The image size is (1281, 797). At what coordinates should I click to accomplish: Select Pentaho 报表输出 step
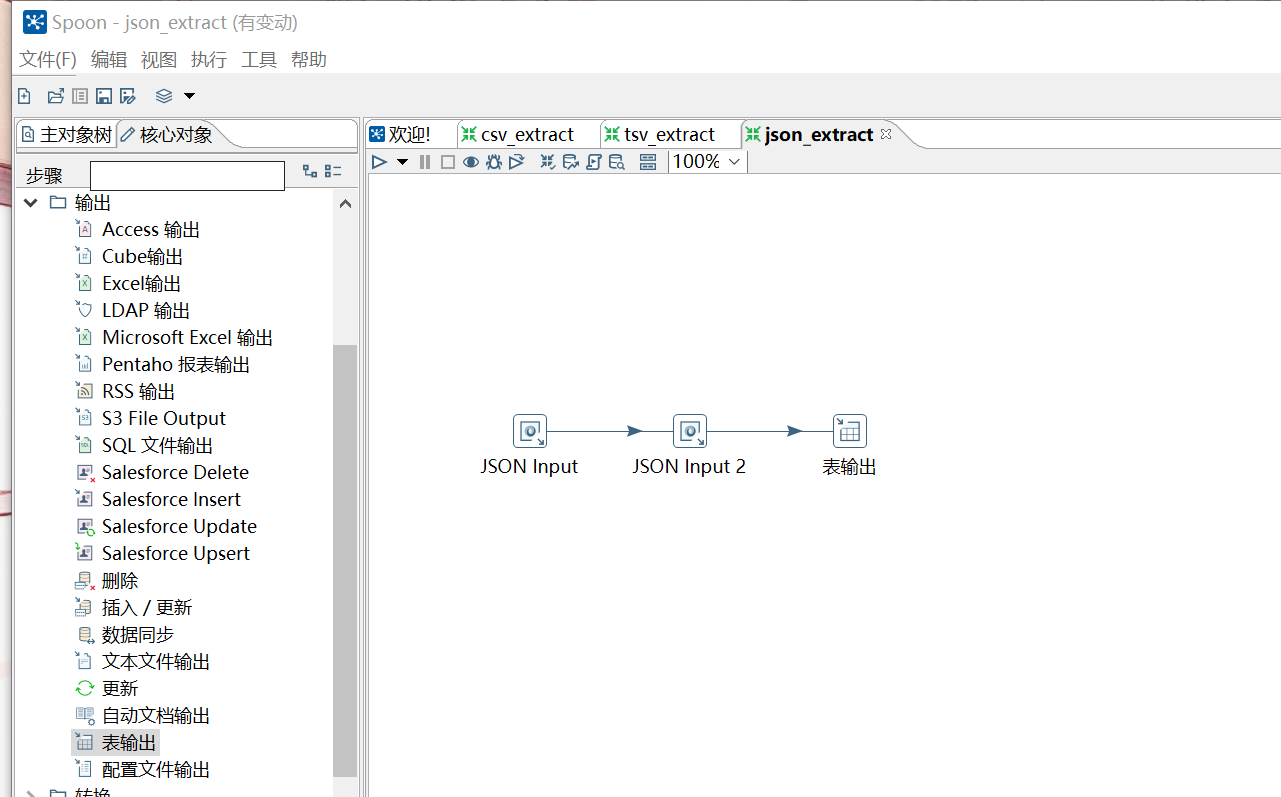pyautogui.click(x=163, y=365)
